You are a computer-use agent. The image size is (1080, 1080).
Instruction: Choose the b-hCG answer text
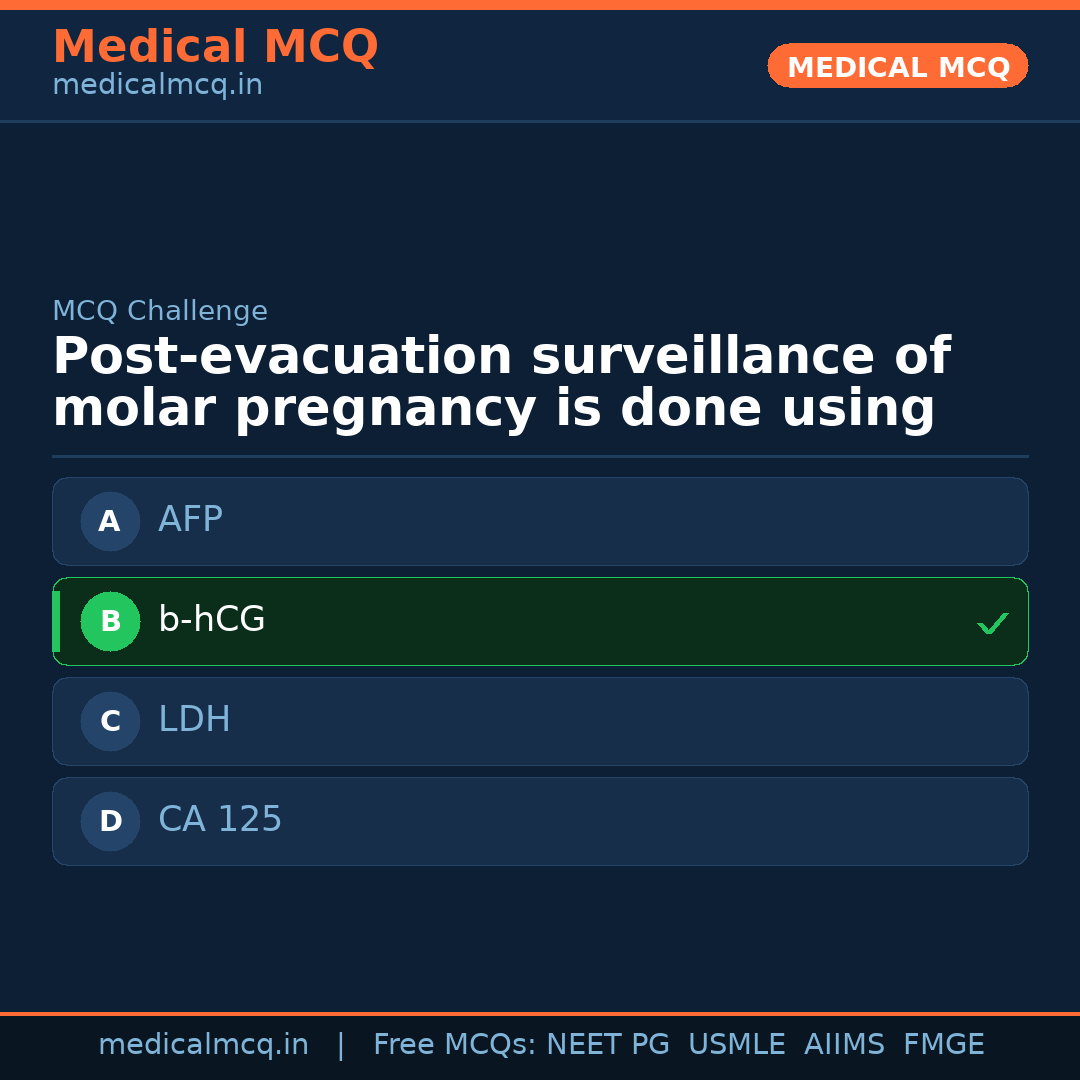point(212,620)
